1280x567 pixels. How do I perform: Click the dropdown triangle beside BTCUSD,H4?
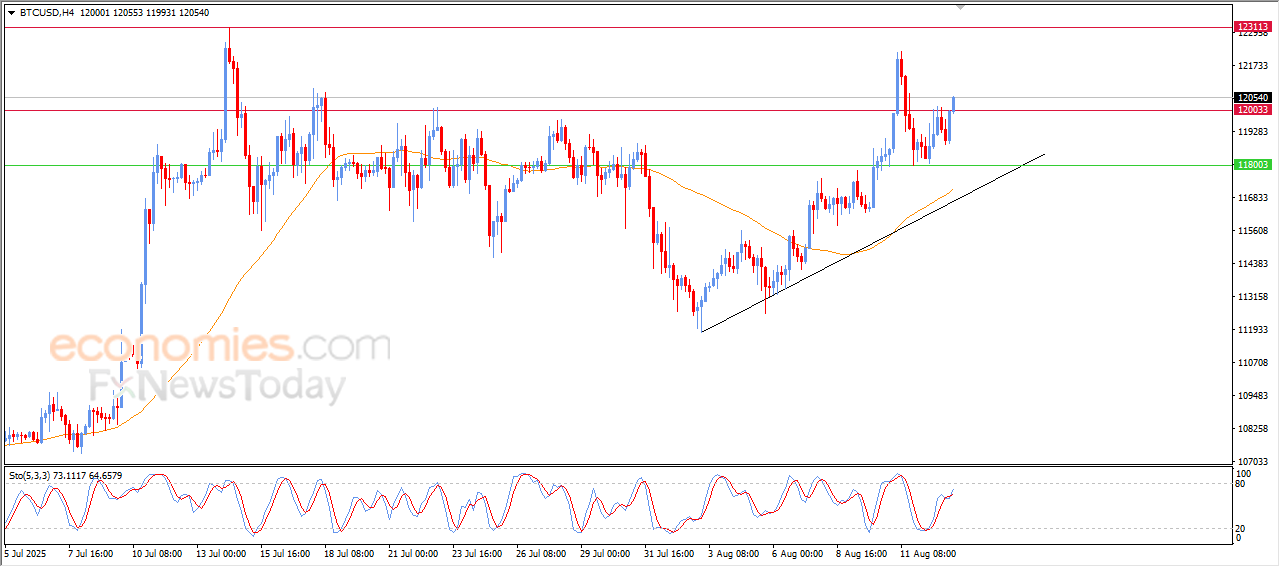click(11, 12)
